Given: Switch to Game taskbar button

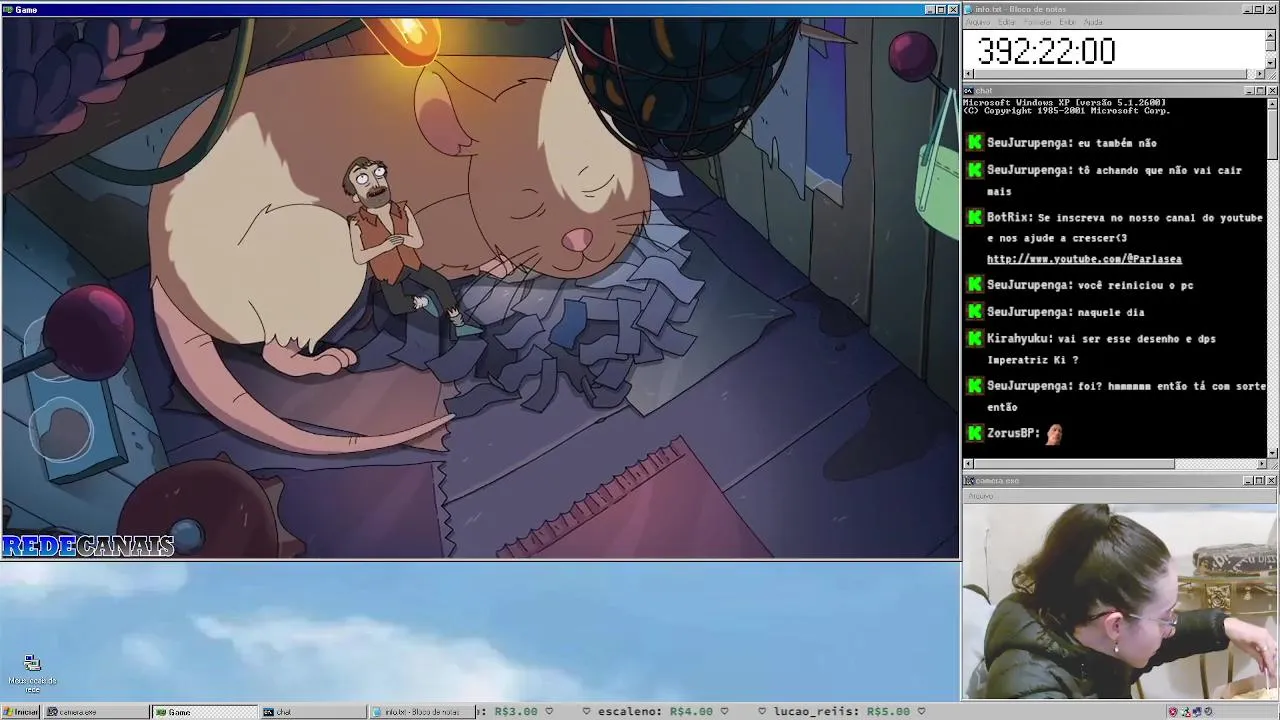Looking at the screenshot, I should [x=205, y=712].
